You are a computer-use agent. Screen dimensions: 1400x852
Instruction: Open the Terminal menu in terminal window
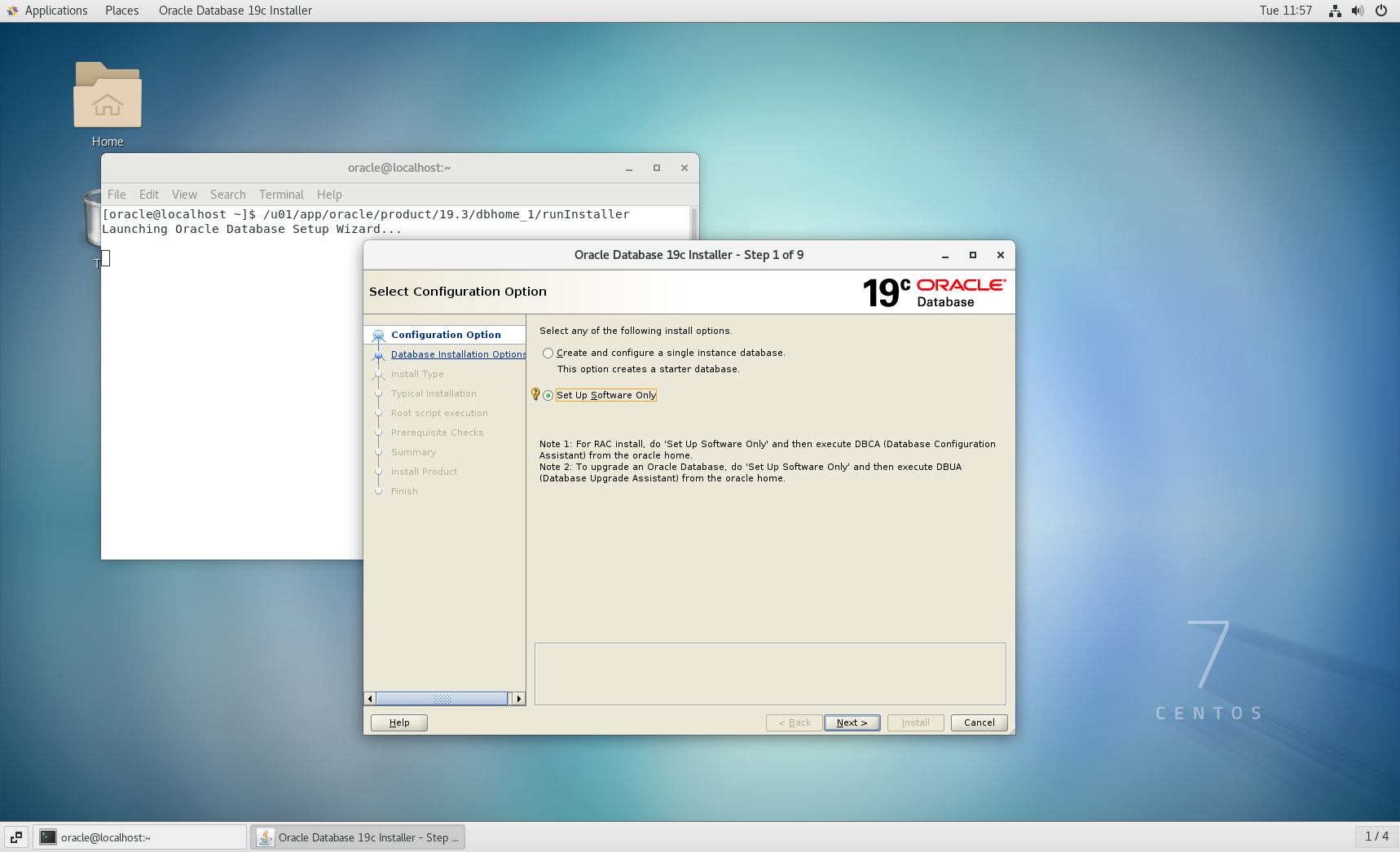click(x=281, y=195)
